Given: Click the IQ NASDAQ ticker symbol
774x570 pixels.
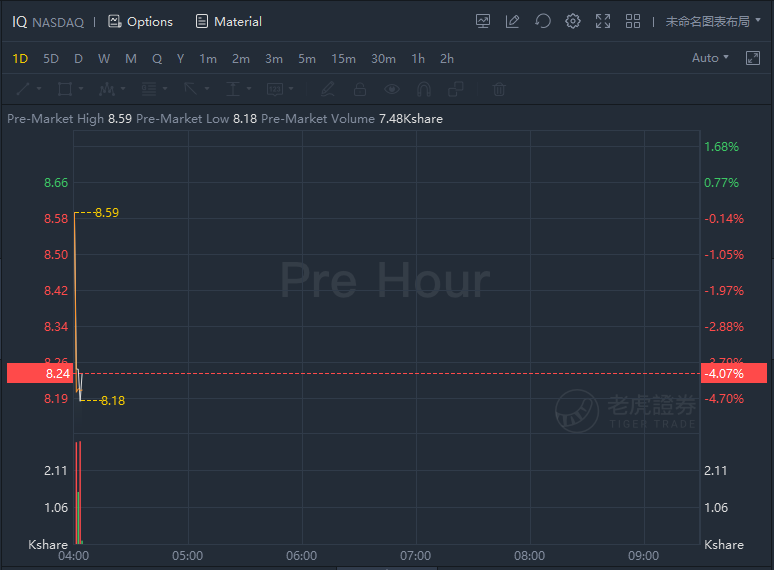Looking at the screenshot, I should pos(48,22).
